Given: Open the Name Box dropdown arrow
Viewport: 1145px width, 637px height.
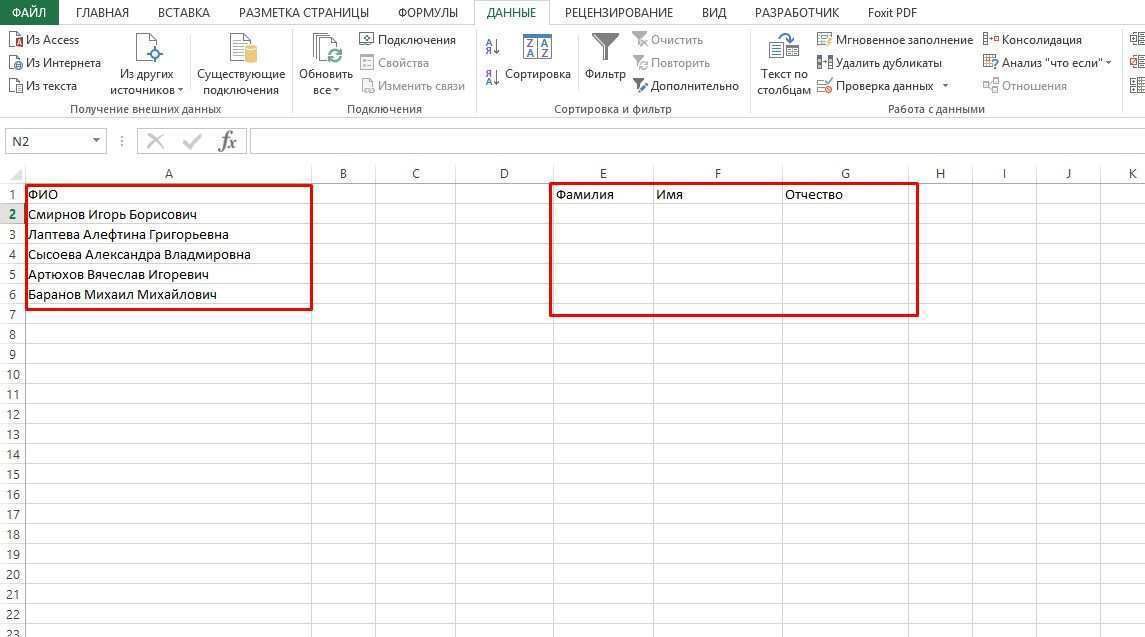Looking at the screenshot, I should tap(96, 140).
